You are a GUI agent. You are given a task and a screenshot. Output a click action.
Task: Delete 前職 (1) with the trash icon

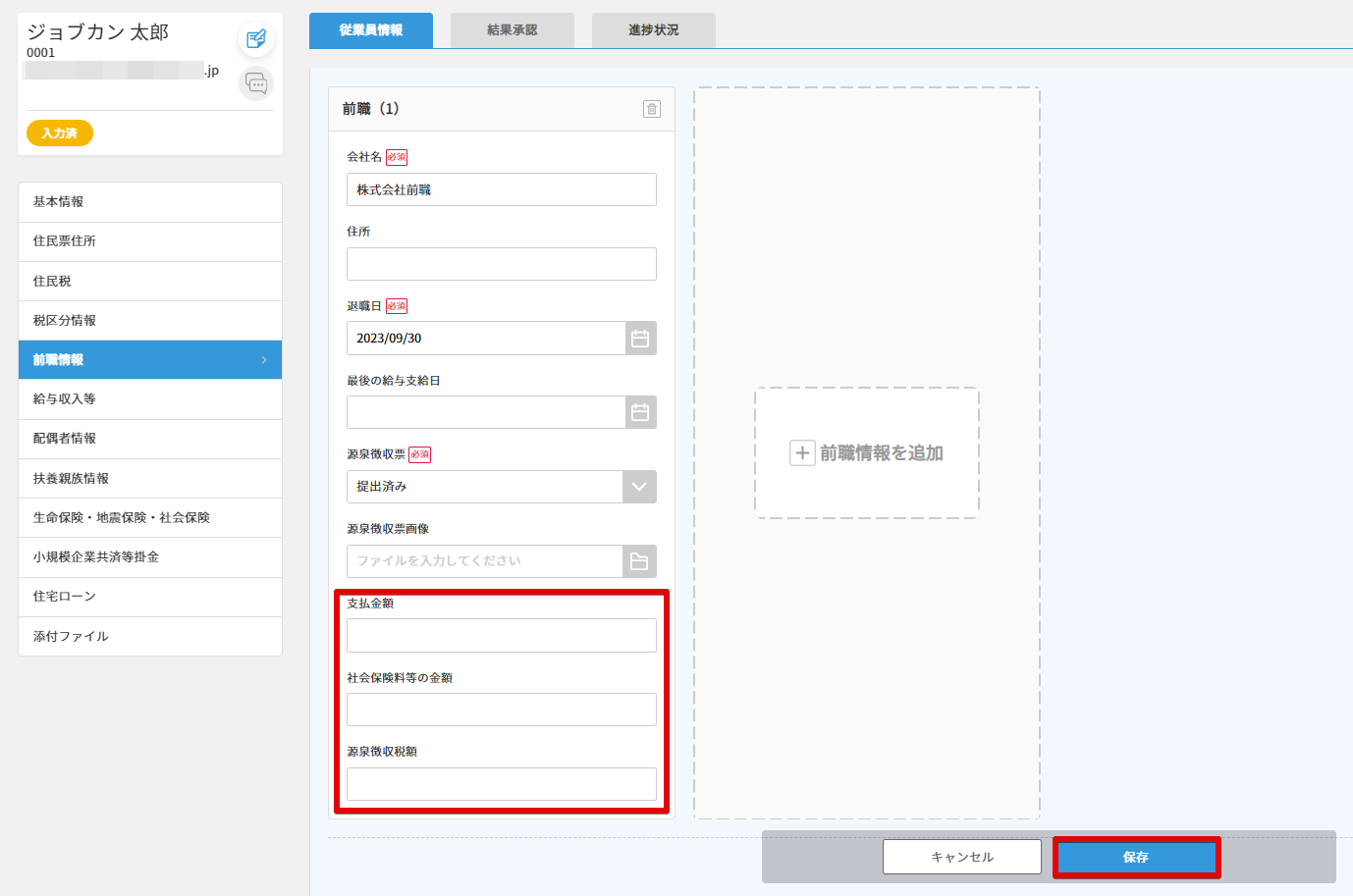(652, 109)
